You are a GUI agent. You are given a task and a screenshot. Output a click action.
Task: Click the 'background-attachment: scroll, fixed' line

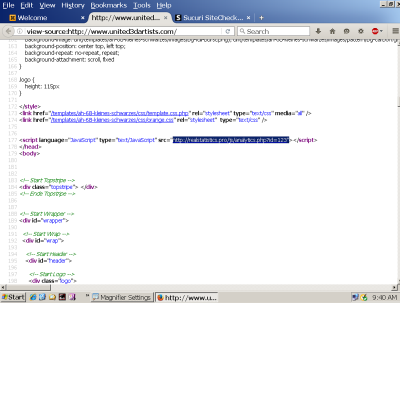click(69, 60)
